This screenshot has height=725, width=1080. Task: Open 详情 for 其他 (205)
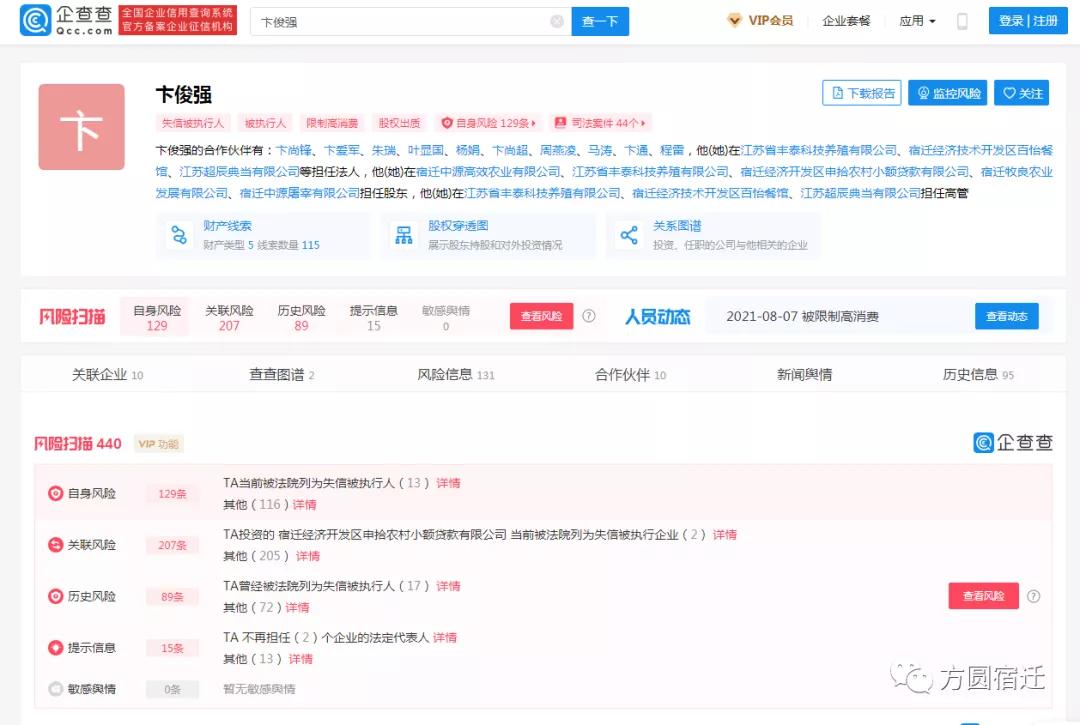point(308,556)
